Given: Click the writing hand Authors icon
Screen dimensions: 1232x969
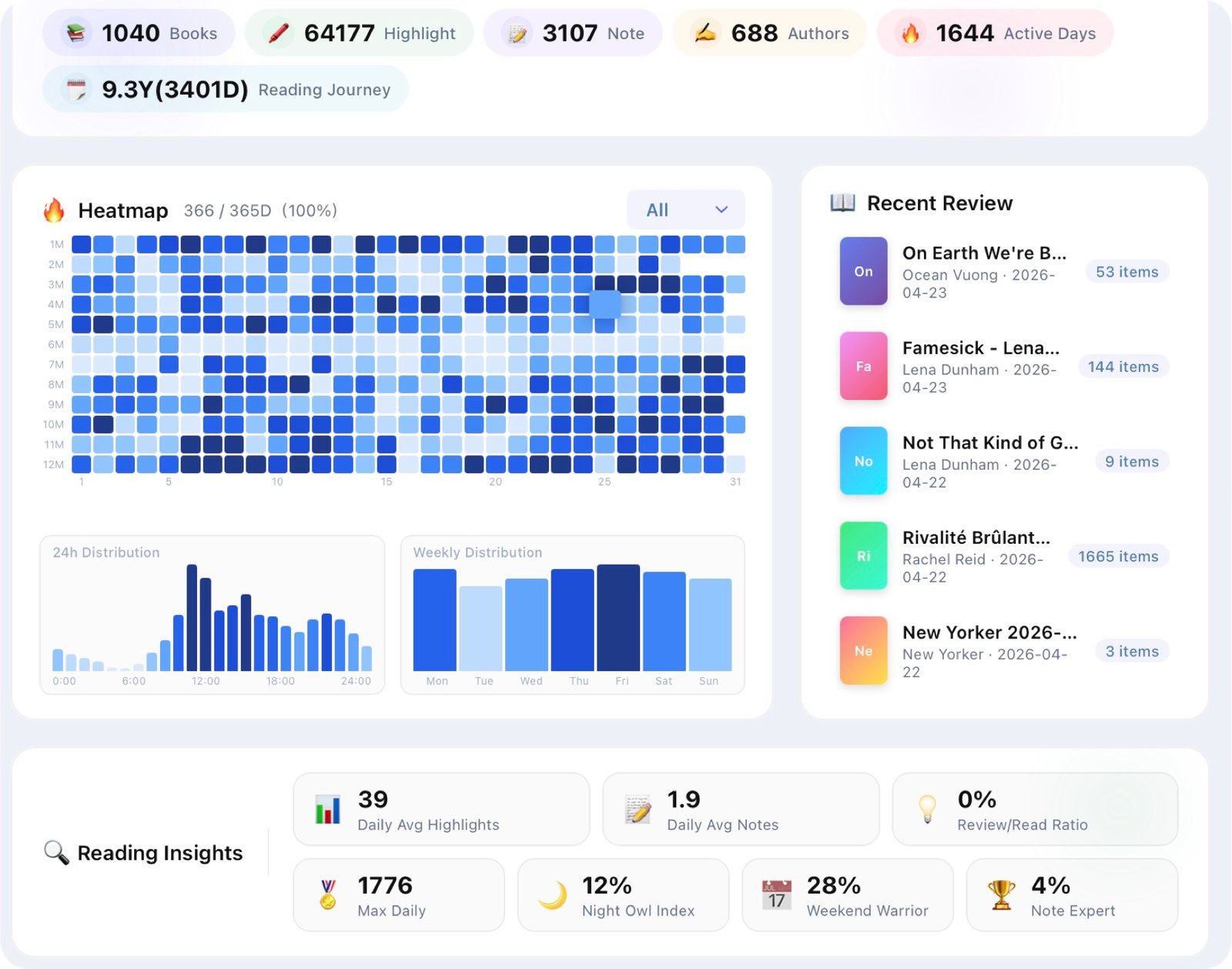Looking at the screenshot, I should point(705,33).
